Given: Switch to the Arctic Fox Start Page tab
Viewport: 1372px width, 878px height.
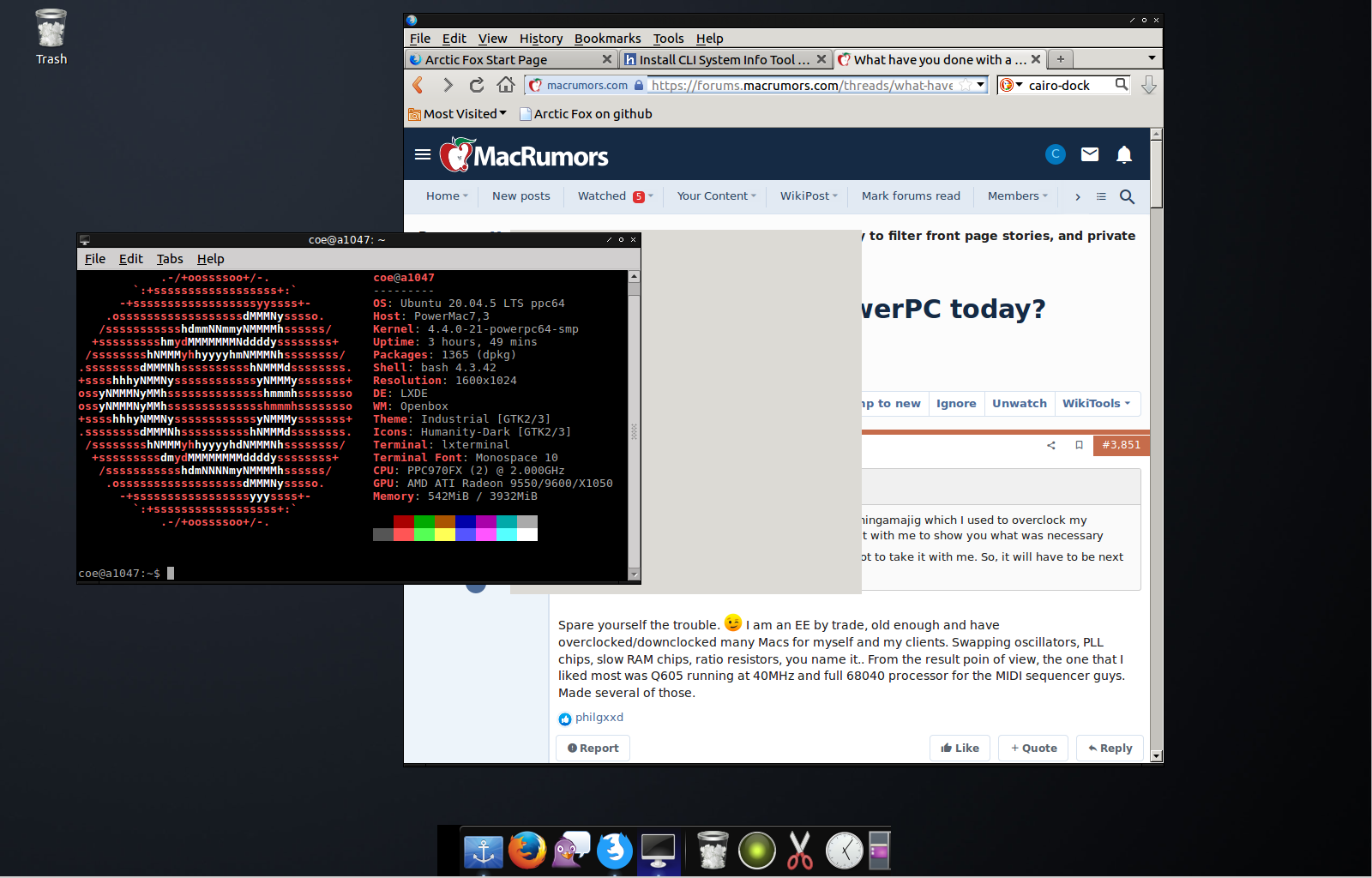Looking at the screenshot, I should (510, 59).
